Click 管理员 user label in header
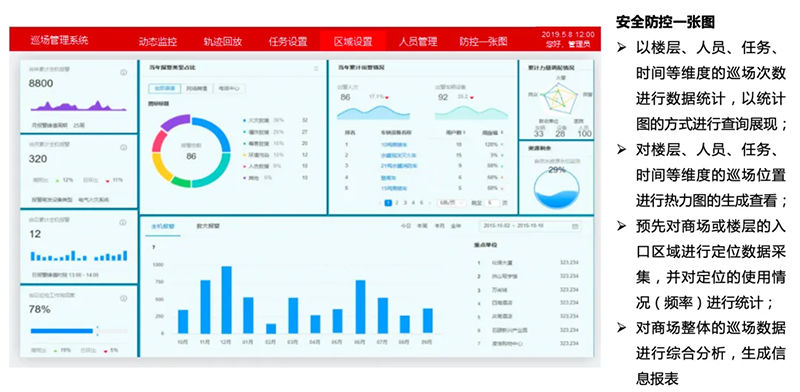The image size is (800, 392). [x=580, y=44]
